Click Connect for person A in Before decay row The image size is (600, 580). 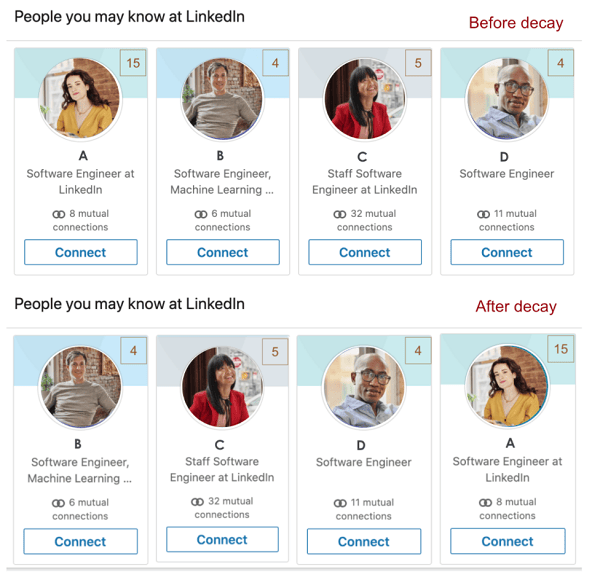tap(81, 252)
